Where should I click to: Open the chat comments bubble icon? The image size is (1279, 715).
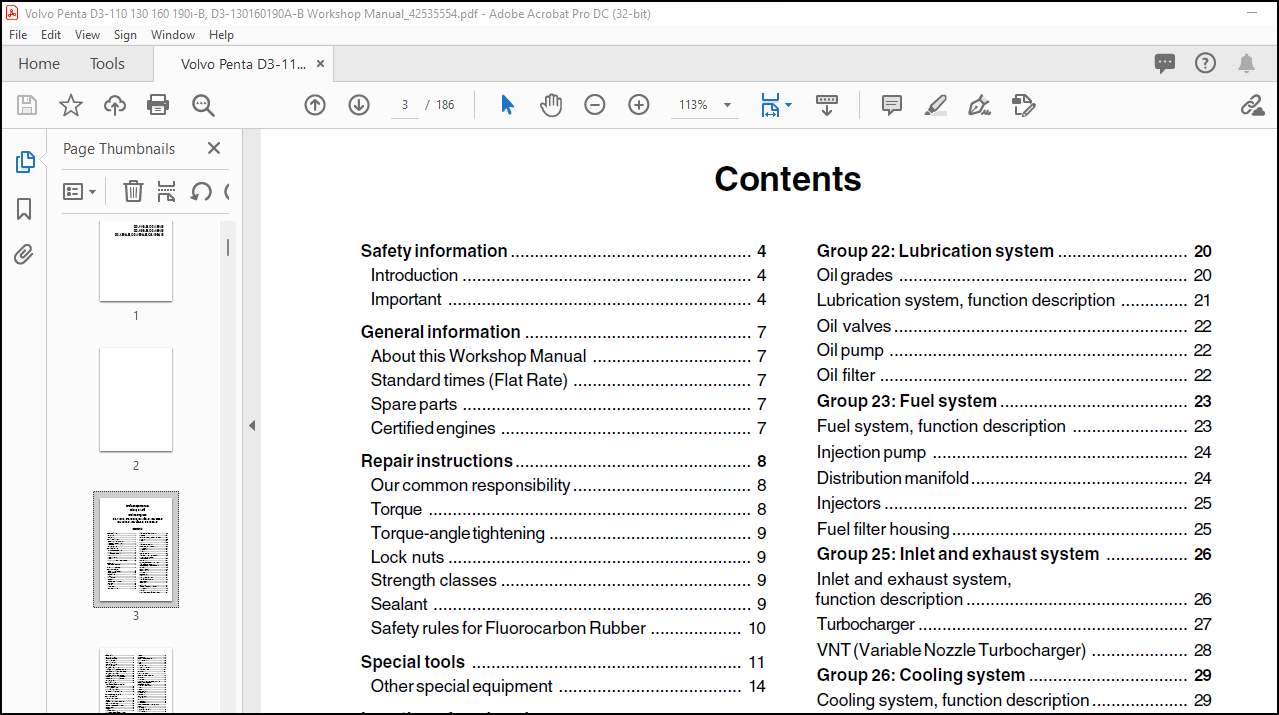pos(1165,63)
